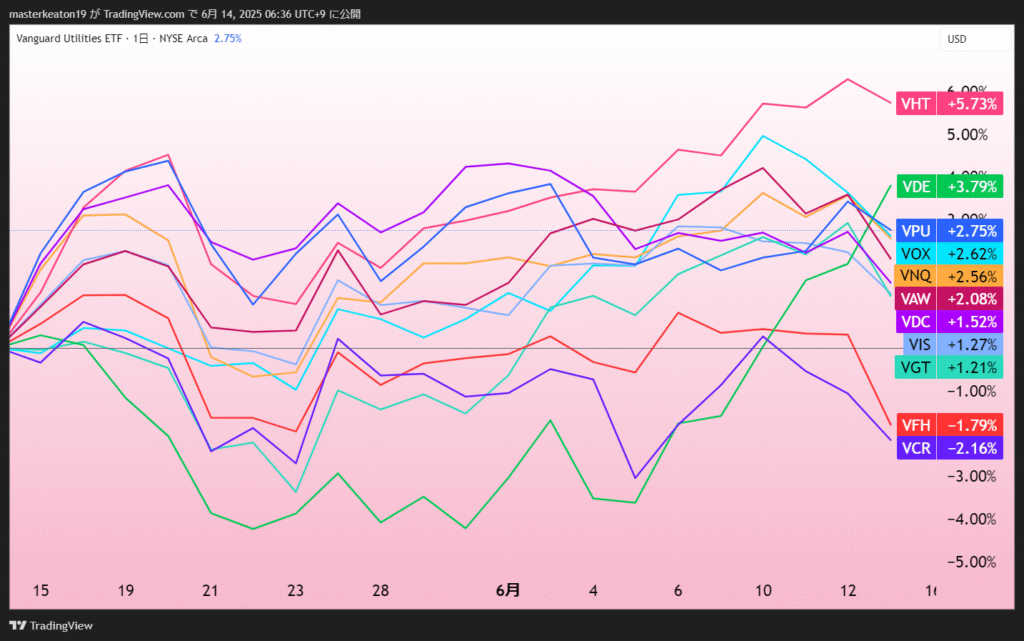Click the date label 21 on time axis
The height and width of the screenshot is (641, 1024).
point(210,591)
